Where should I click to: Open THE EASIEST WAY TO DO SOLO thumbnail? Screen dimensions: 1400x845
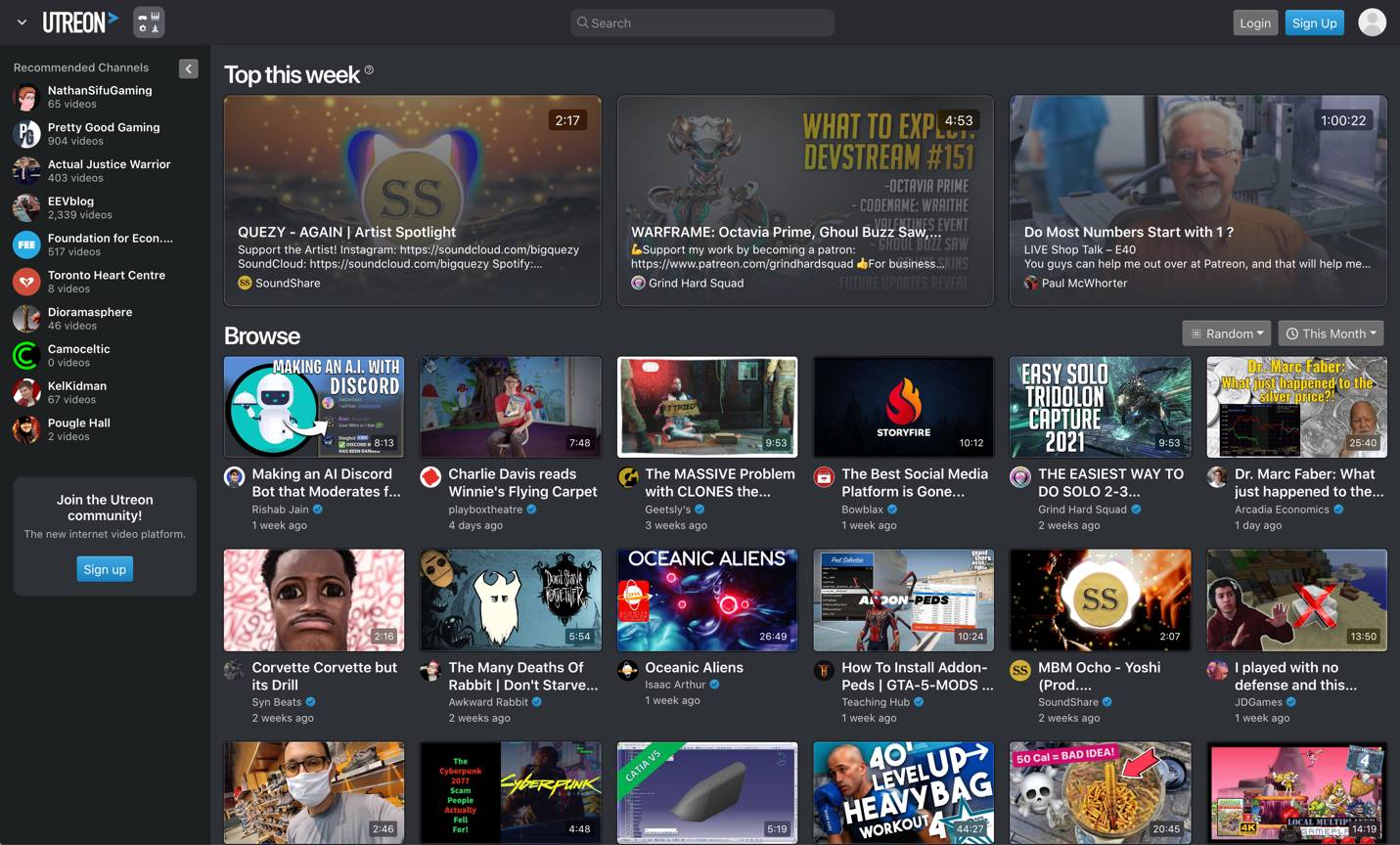pyautogui.click(x=1101, y=407)
